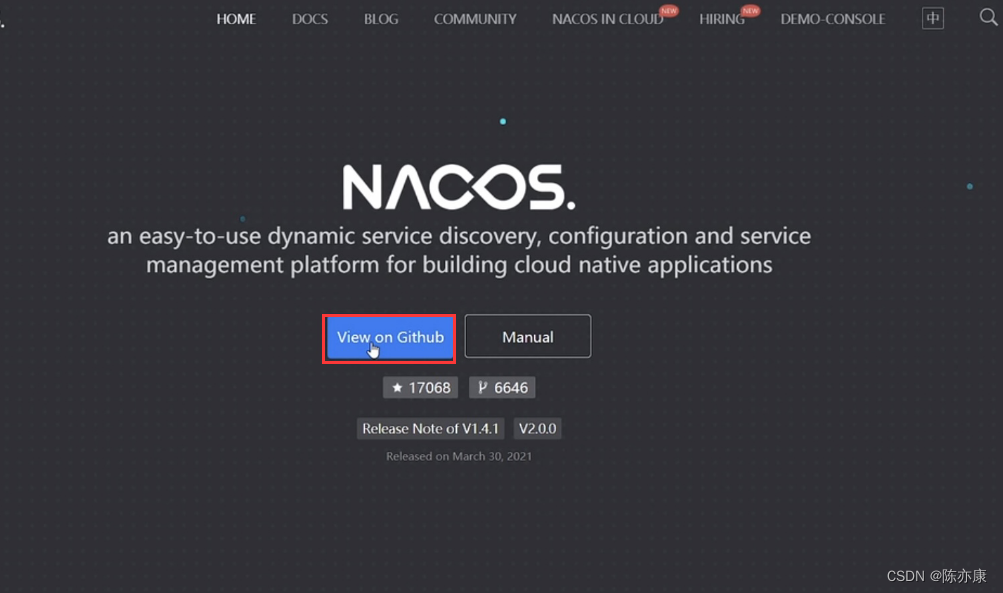
Task: Click the fork count badge 6646
Action: pyautogui.click(x=502, y=388)
